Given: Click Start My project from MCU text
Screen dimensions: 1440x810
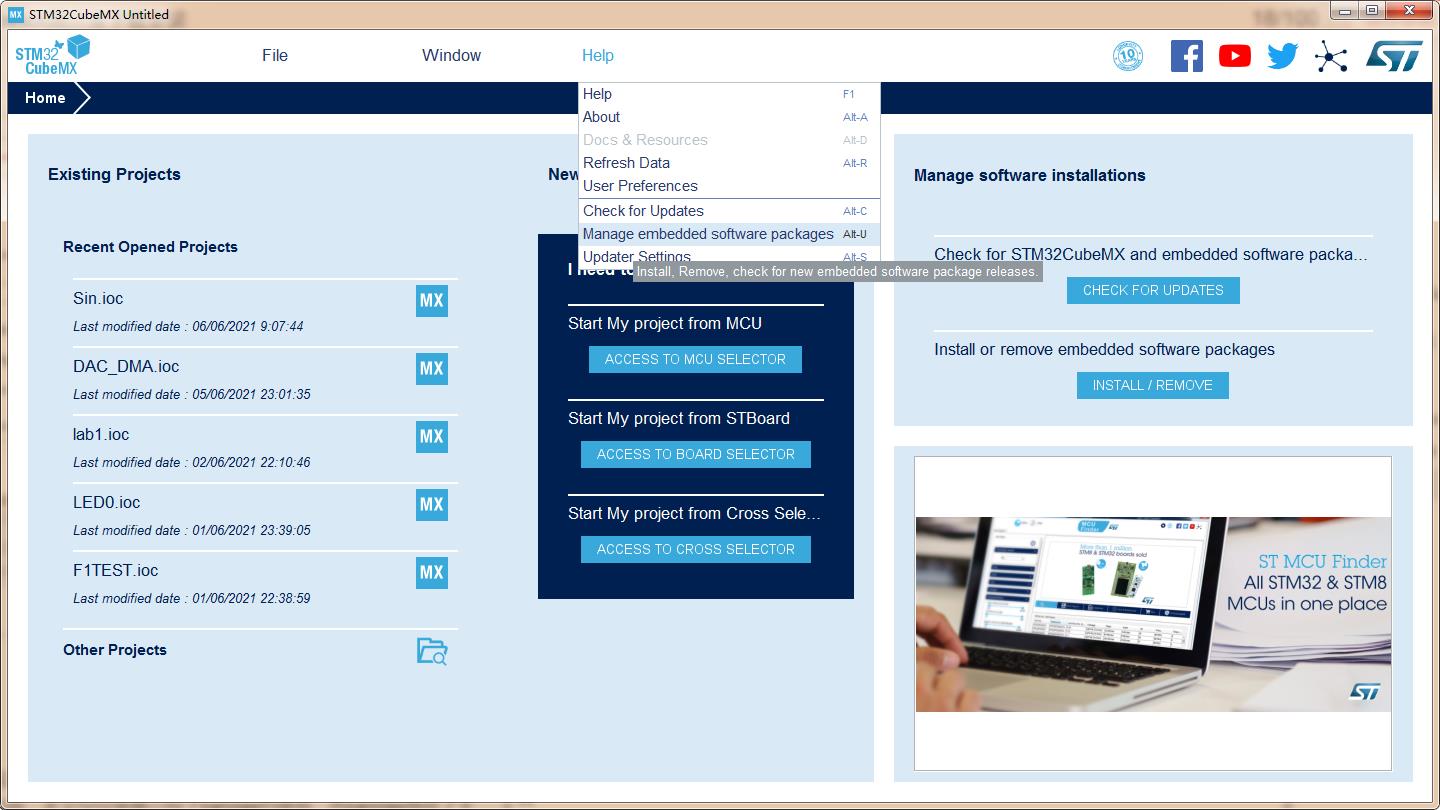Looking at the screenshot, I should pyautogui.click(x=665, y=323).
